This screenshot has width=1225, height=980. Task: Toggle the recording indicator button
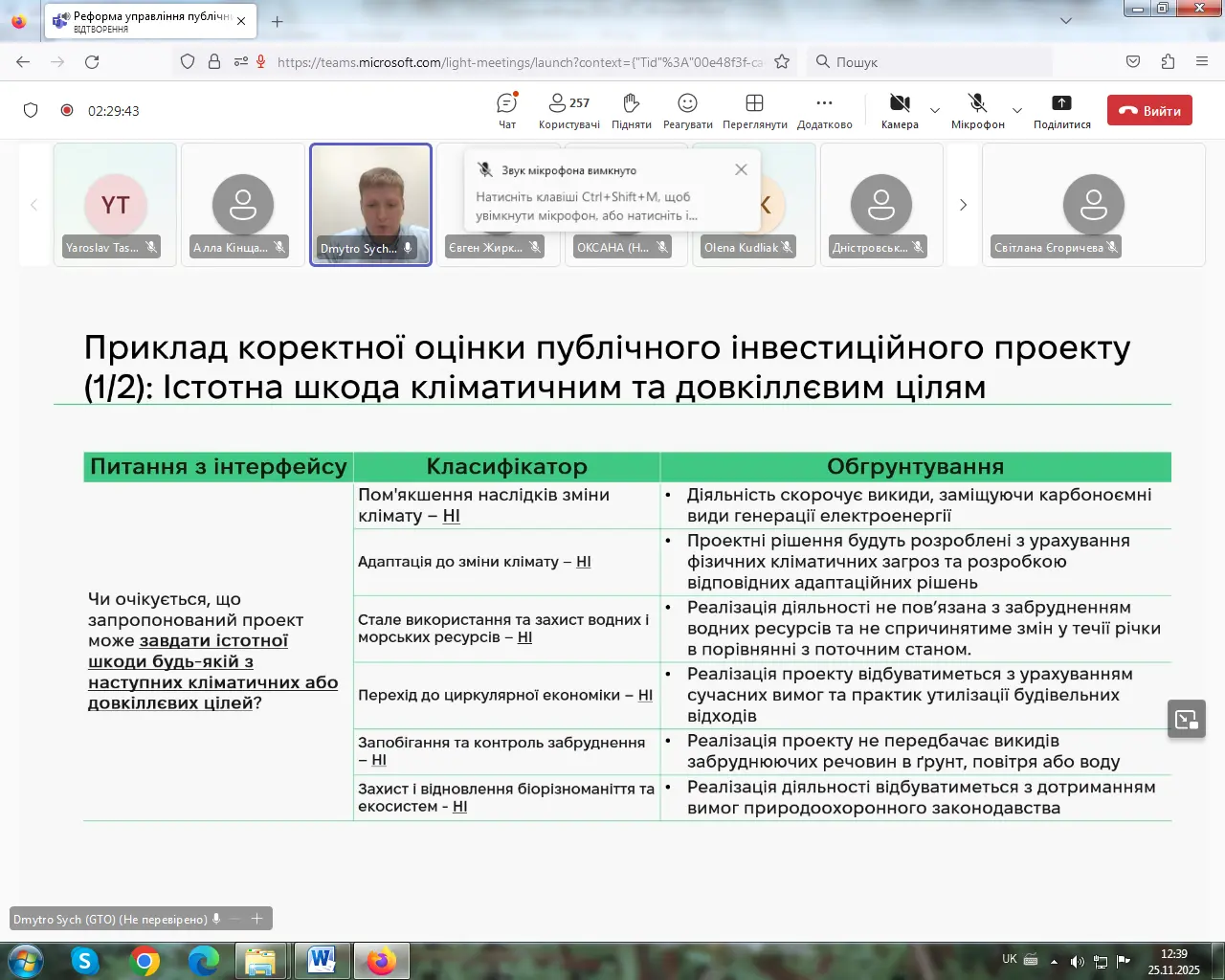pos(67,110)
